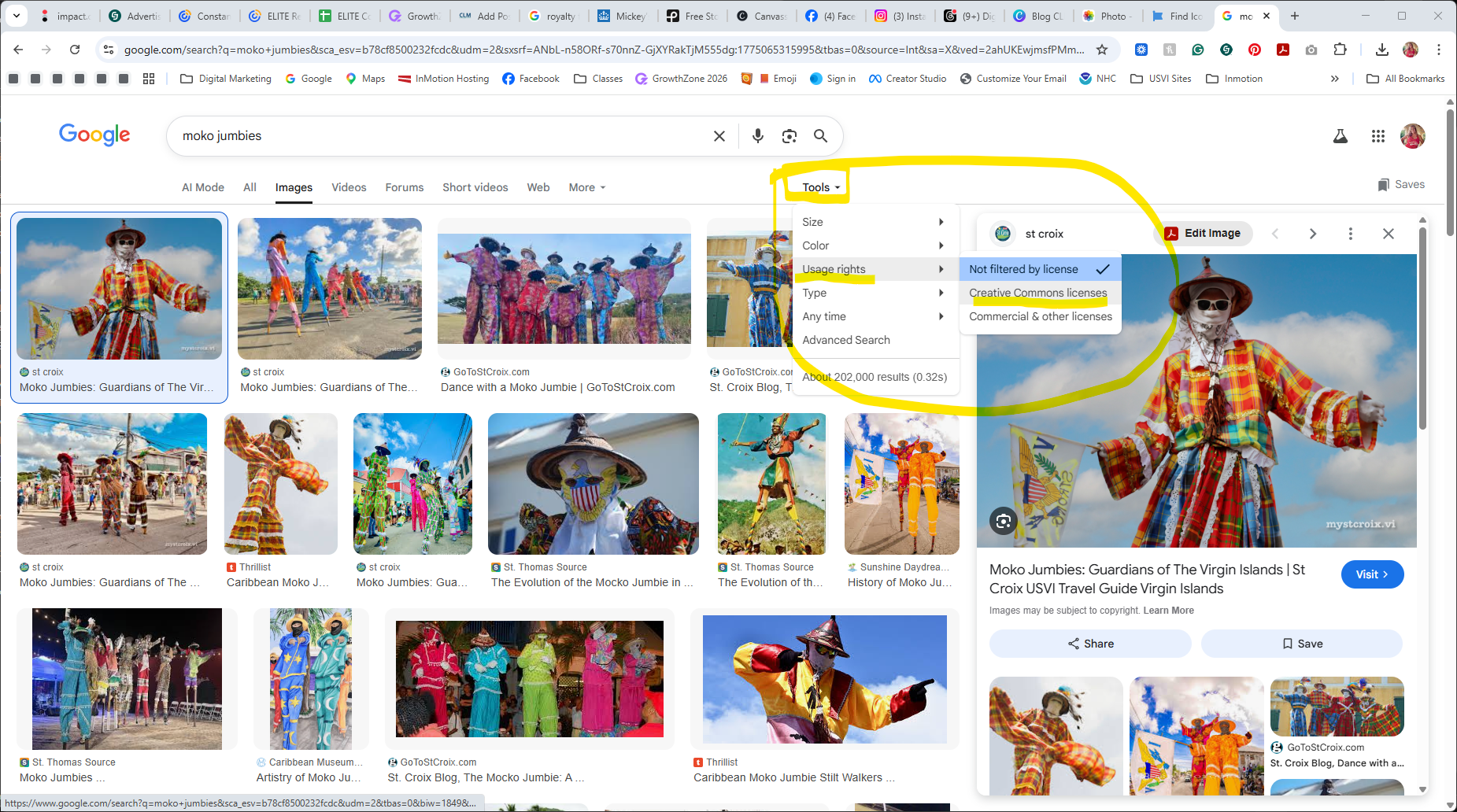The width and height of the screenshot is (1457, 812).
Task: Open Digital Marketing bookmarks folder
Action: click(226, 79)
